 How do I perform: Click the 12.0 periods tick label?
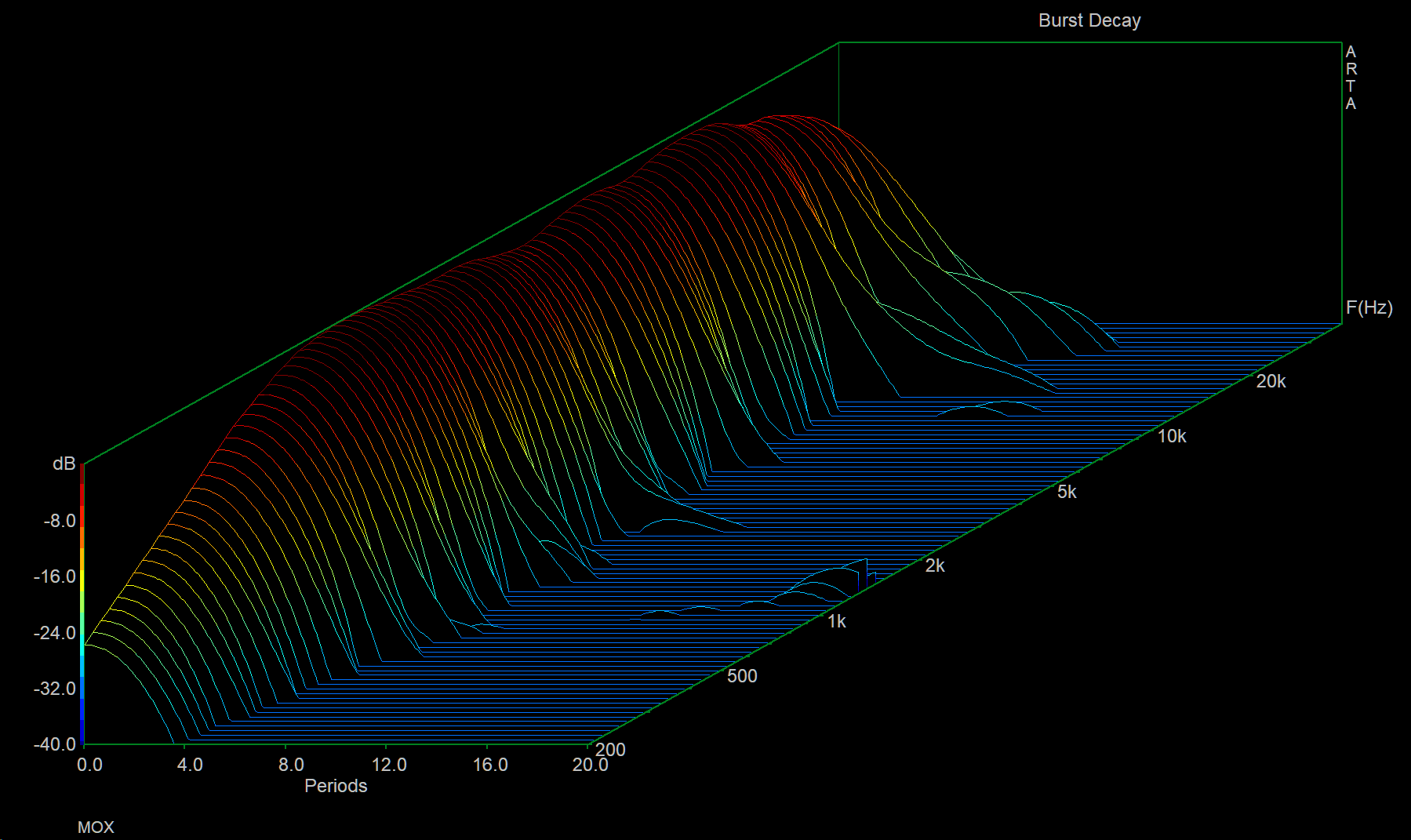pyautogui.click(x=389, y=765)
